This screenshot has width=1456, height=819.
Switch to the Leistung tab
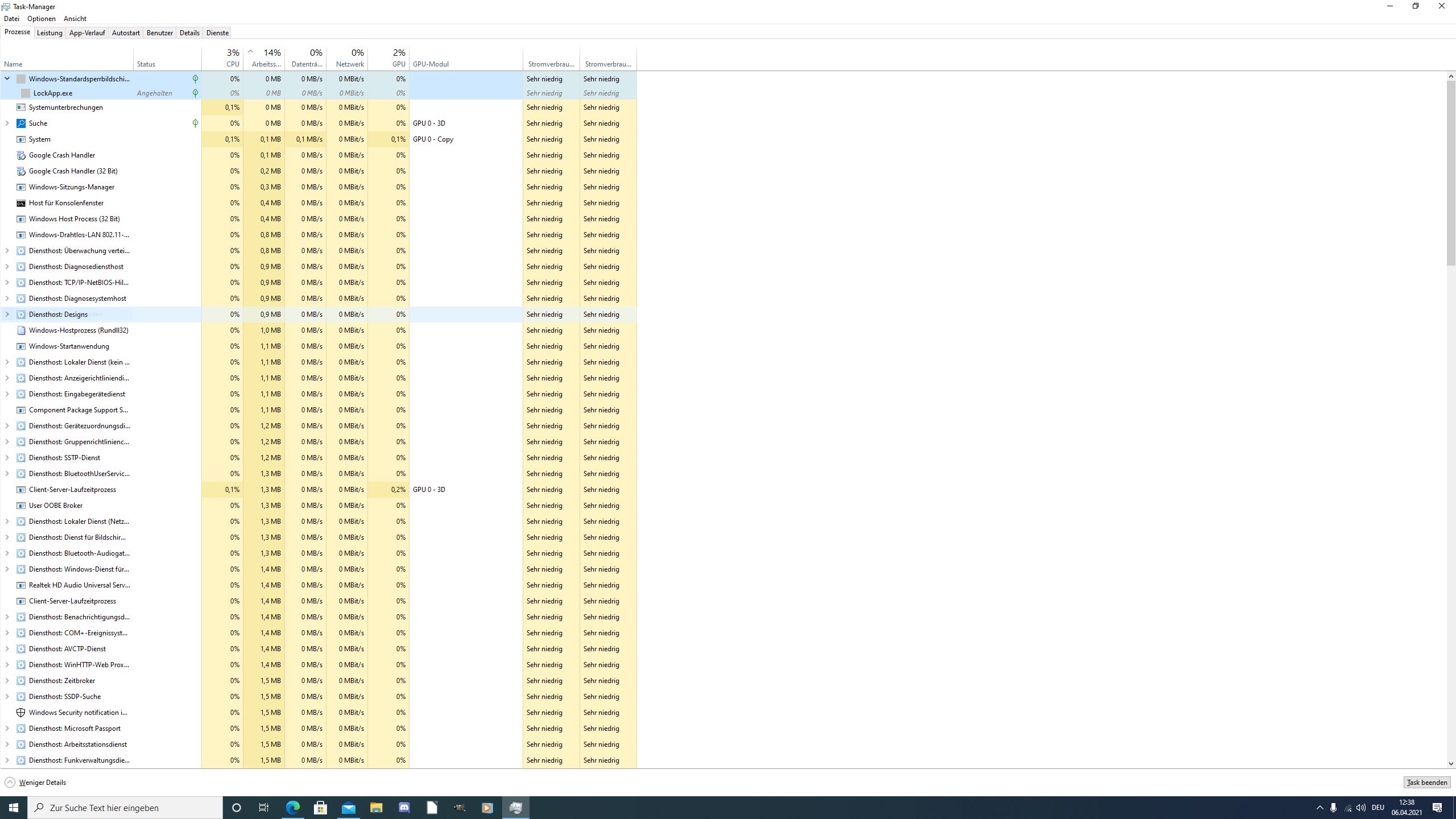49,33
